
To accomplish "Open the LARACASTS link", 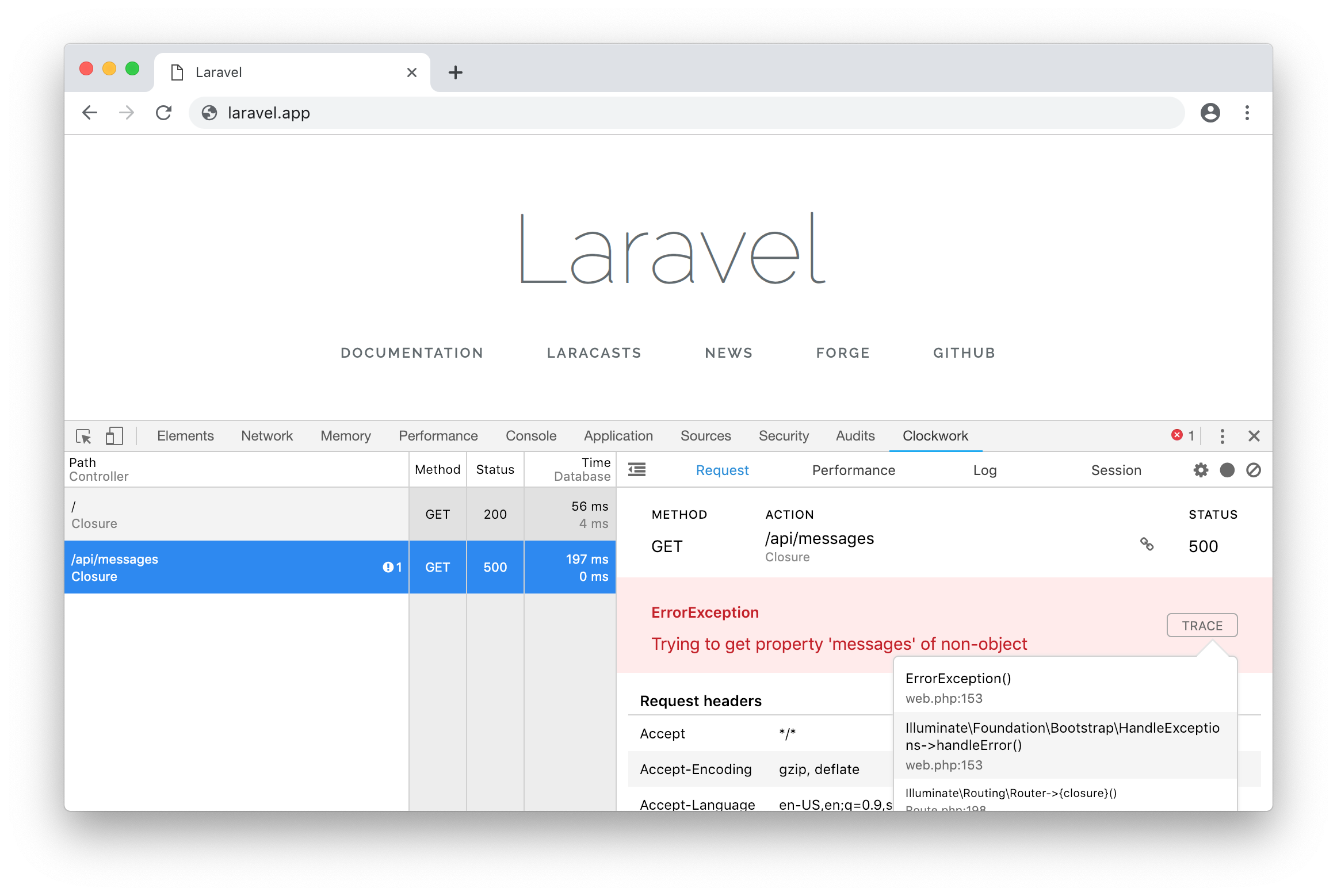I will pyautogui.click(x=594, y=353).
